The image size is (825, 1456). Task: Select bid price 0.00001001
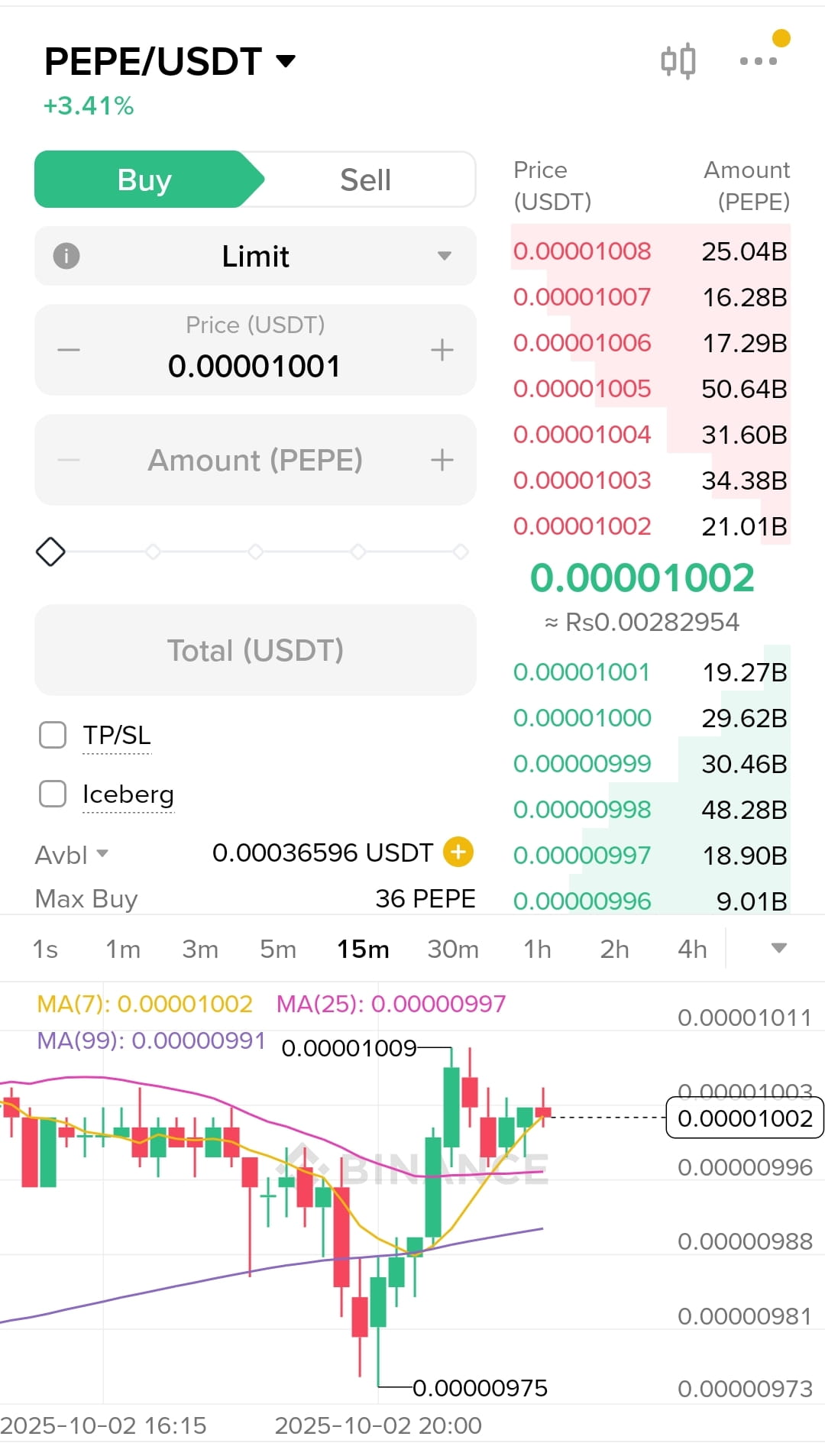pyautogui.click(x=582, y=672)
